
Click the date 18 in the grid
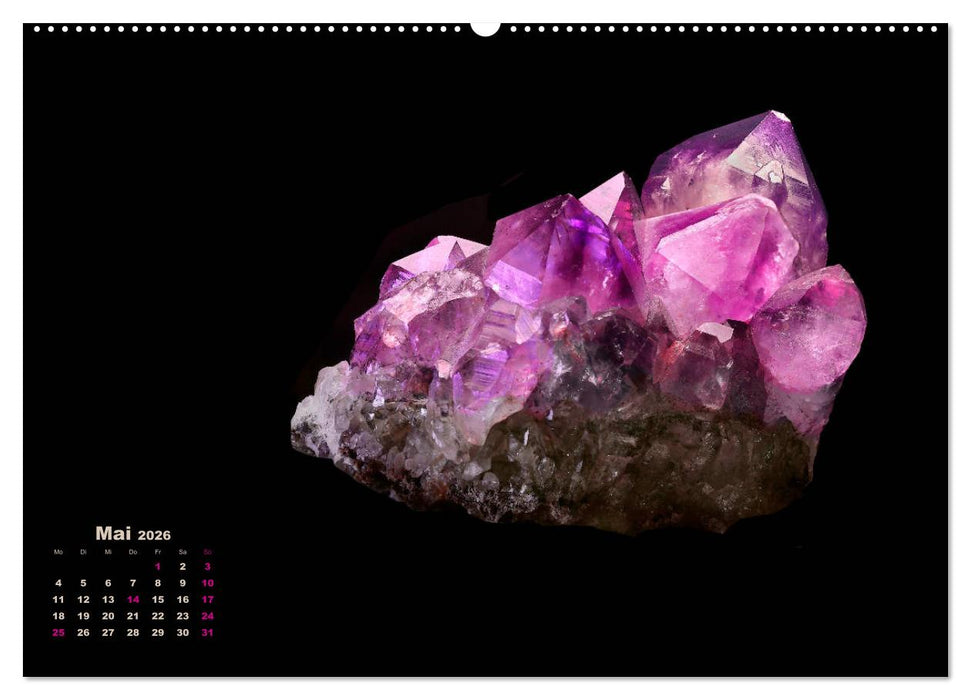click(59, 615)
